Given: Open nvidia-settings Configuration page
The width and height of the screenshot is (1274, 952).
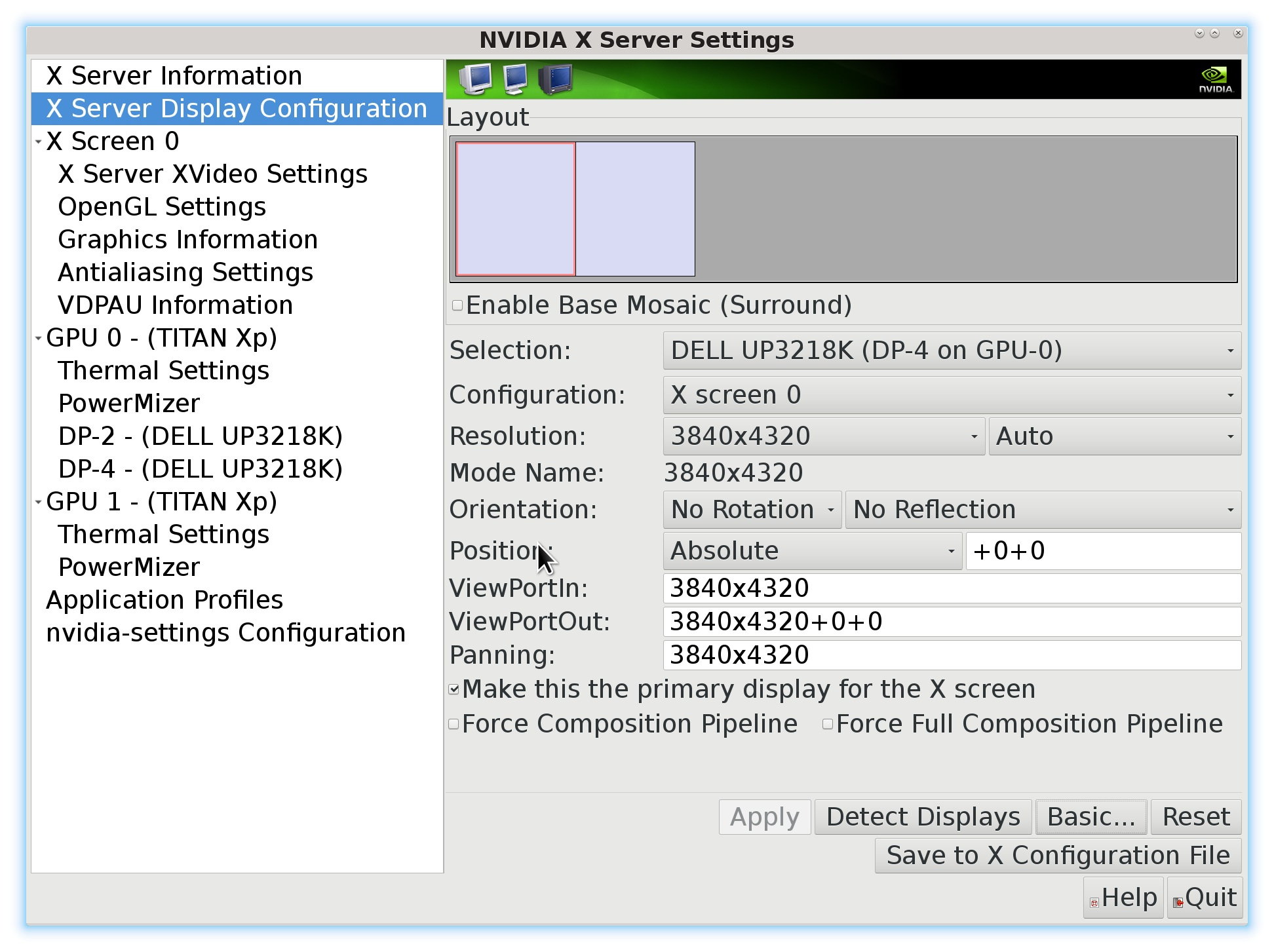Looking at the screenshot, I should coord(237,633).
